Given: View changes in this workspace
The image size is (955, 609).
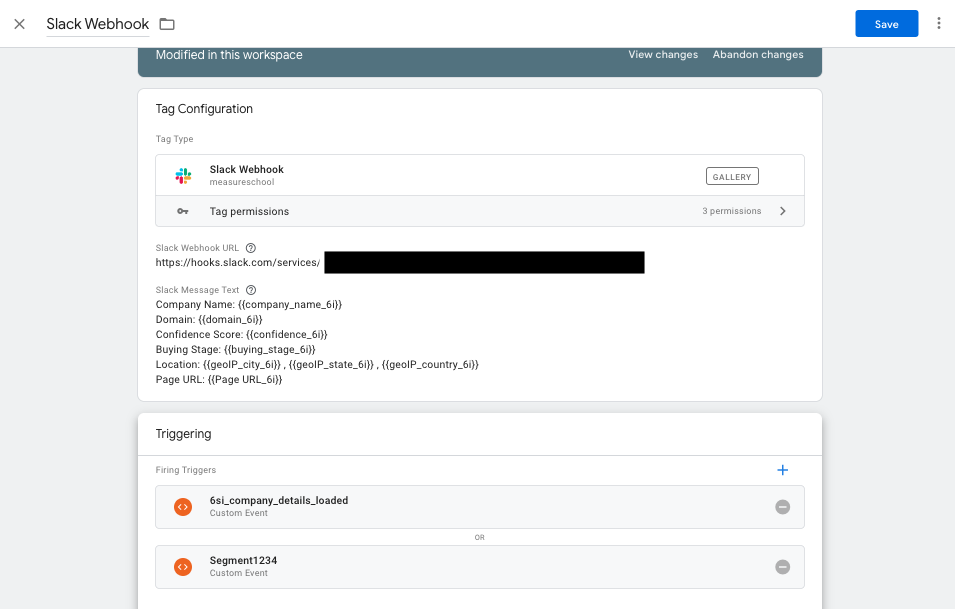Looking at the screenshot, I should click(663, 54).
